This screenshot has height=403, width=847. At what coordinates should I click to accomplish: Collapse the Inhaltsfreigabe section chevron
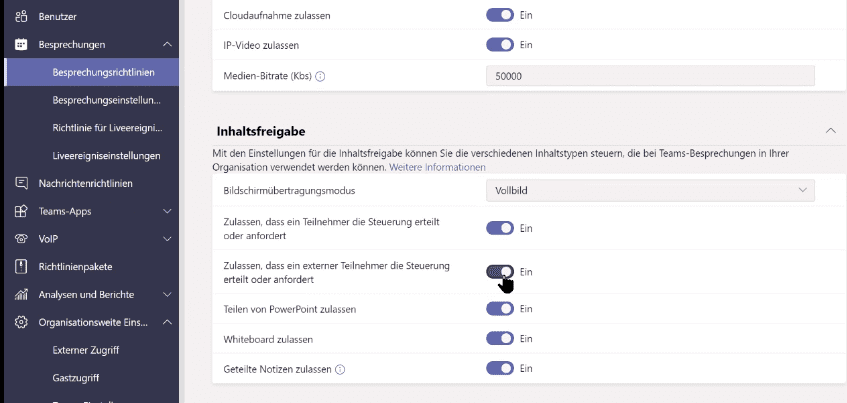828,131
